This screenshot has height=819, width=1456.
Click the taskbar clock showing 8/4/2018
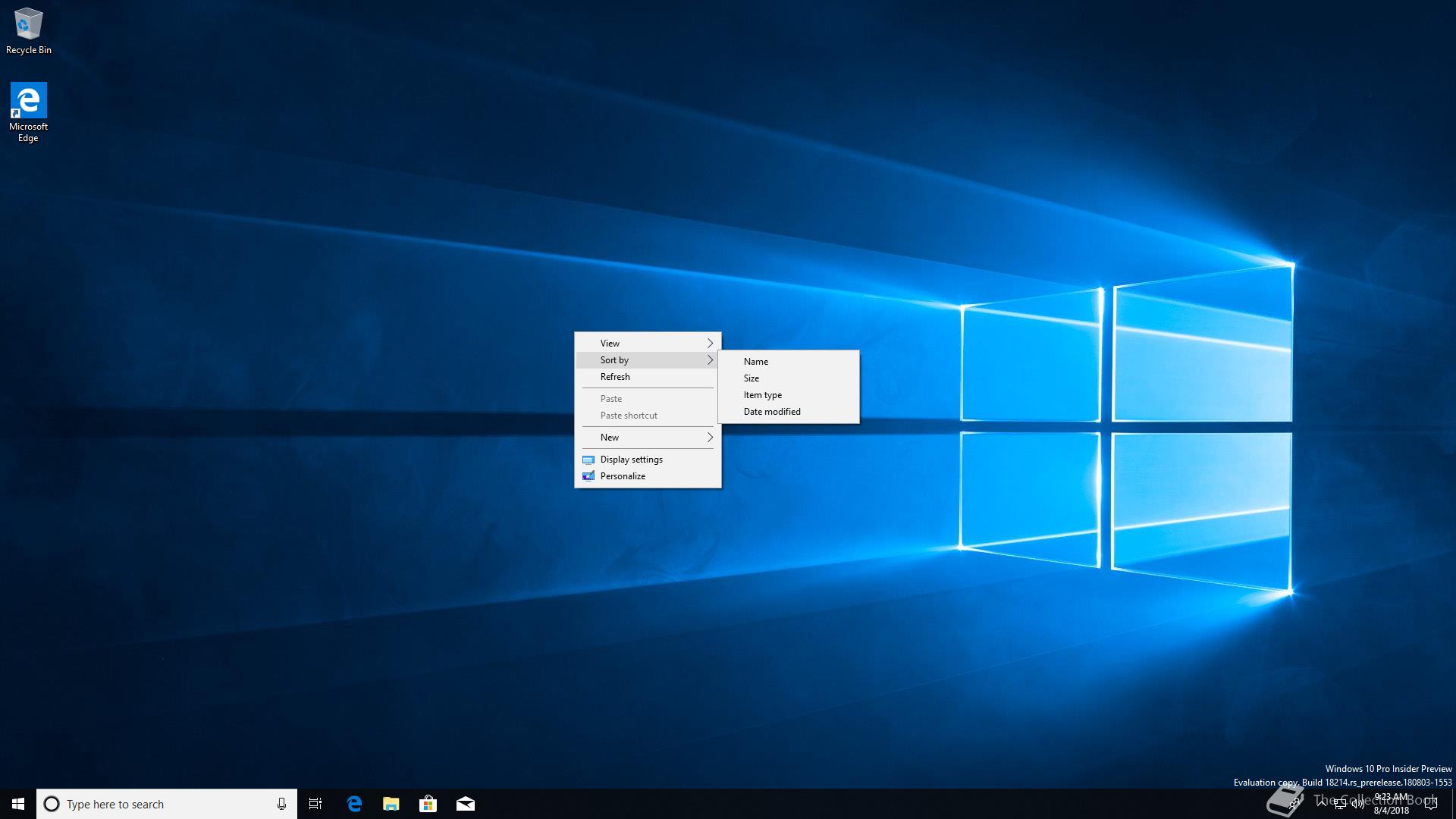1392,804
